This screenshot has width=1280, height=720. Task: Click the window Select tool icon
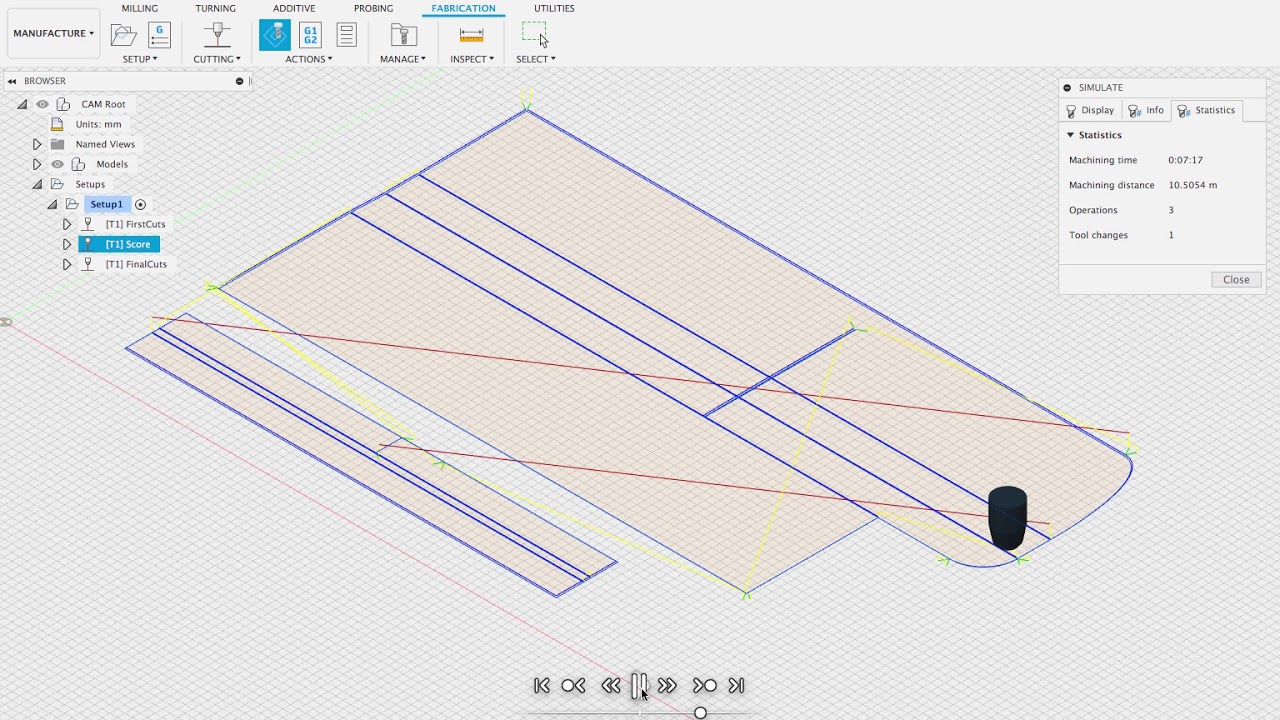535,35
